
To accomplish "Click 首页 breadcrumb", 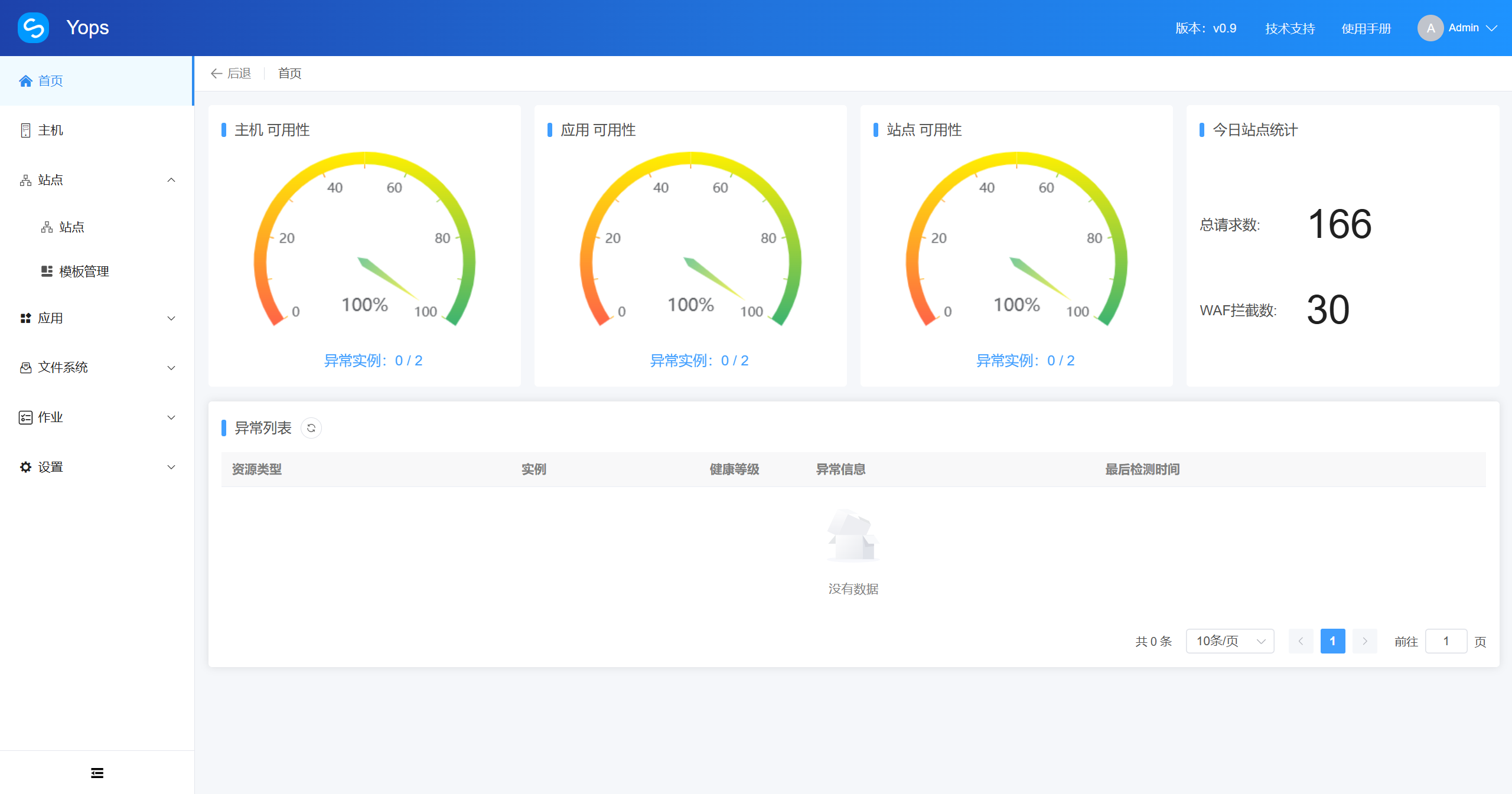I will (290, 73).
